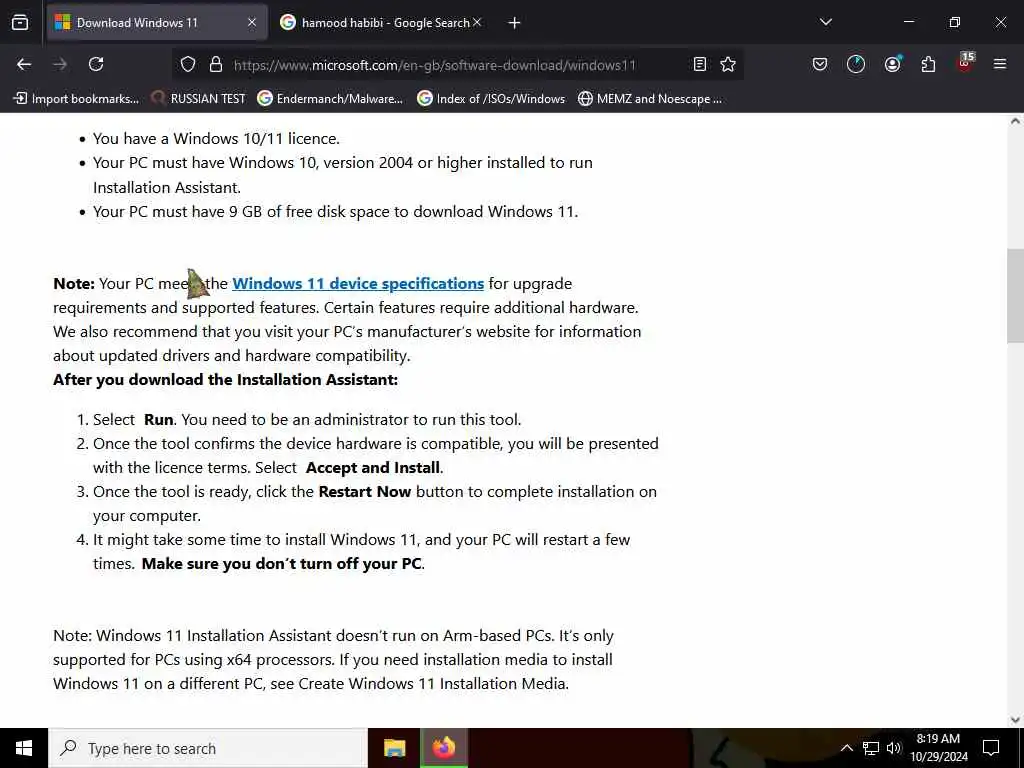The width and height of the screenshot is (1024, 768).
Task: Click 'Make sure you don't turn off your PC' text
Action: 281,564
